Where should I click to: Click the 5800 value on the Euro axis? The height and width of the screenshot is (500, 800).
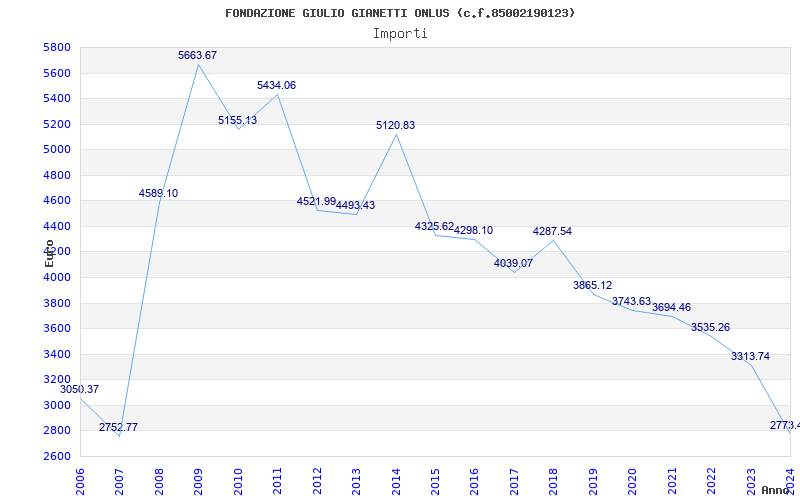(x=57, y=47)
